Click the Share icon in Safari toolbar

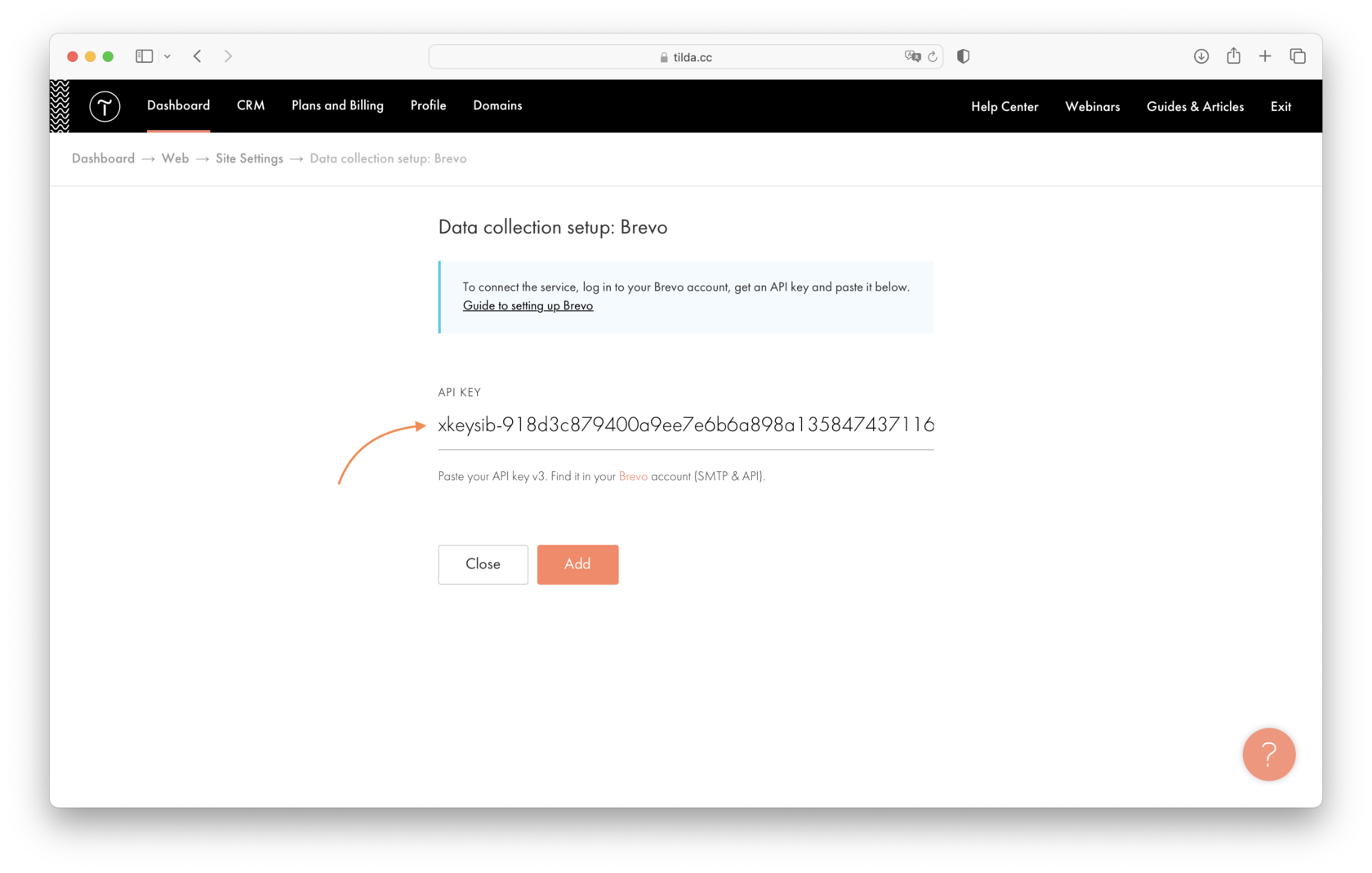coord(1233,56)
